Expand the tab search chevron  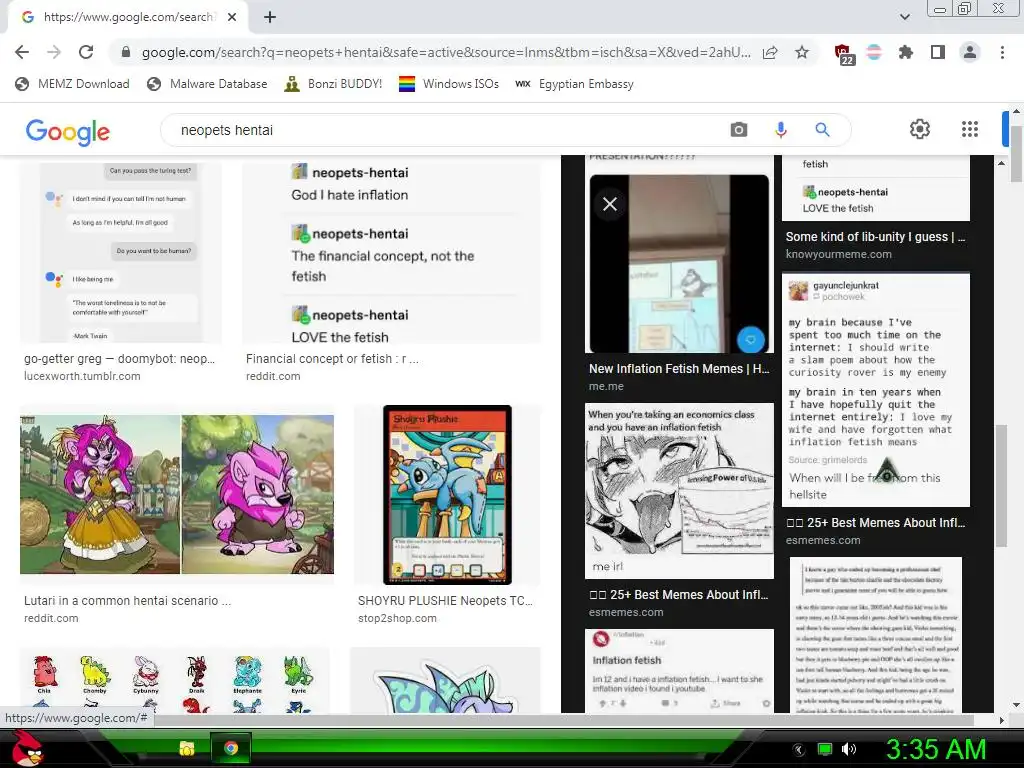pyautogui.click(x=905, y=17)
